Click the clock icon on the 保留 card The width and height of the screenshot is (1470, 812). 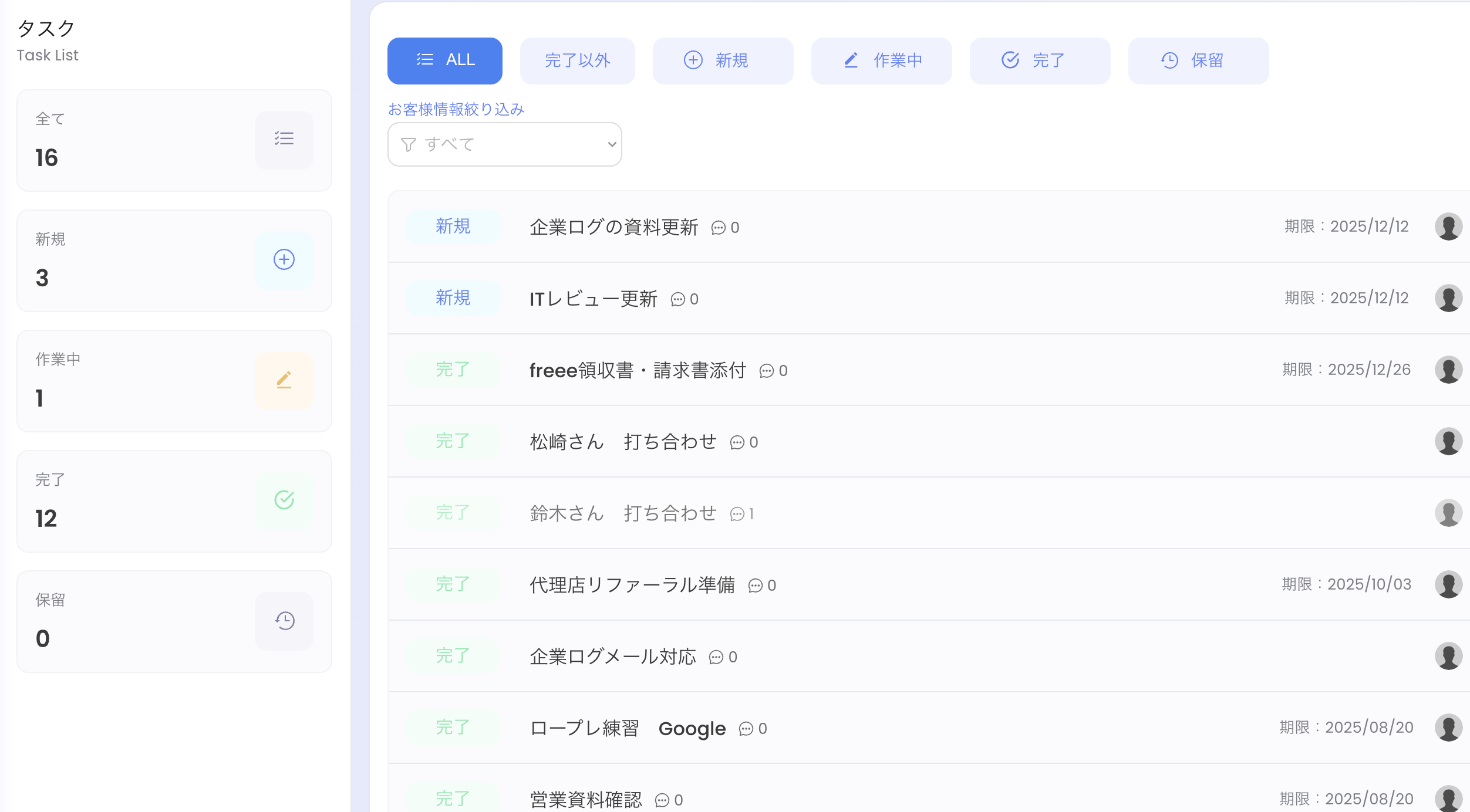click(284, 621)
